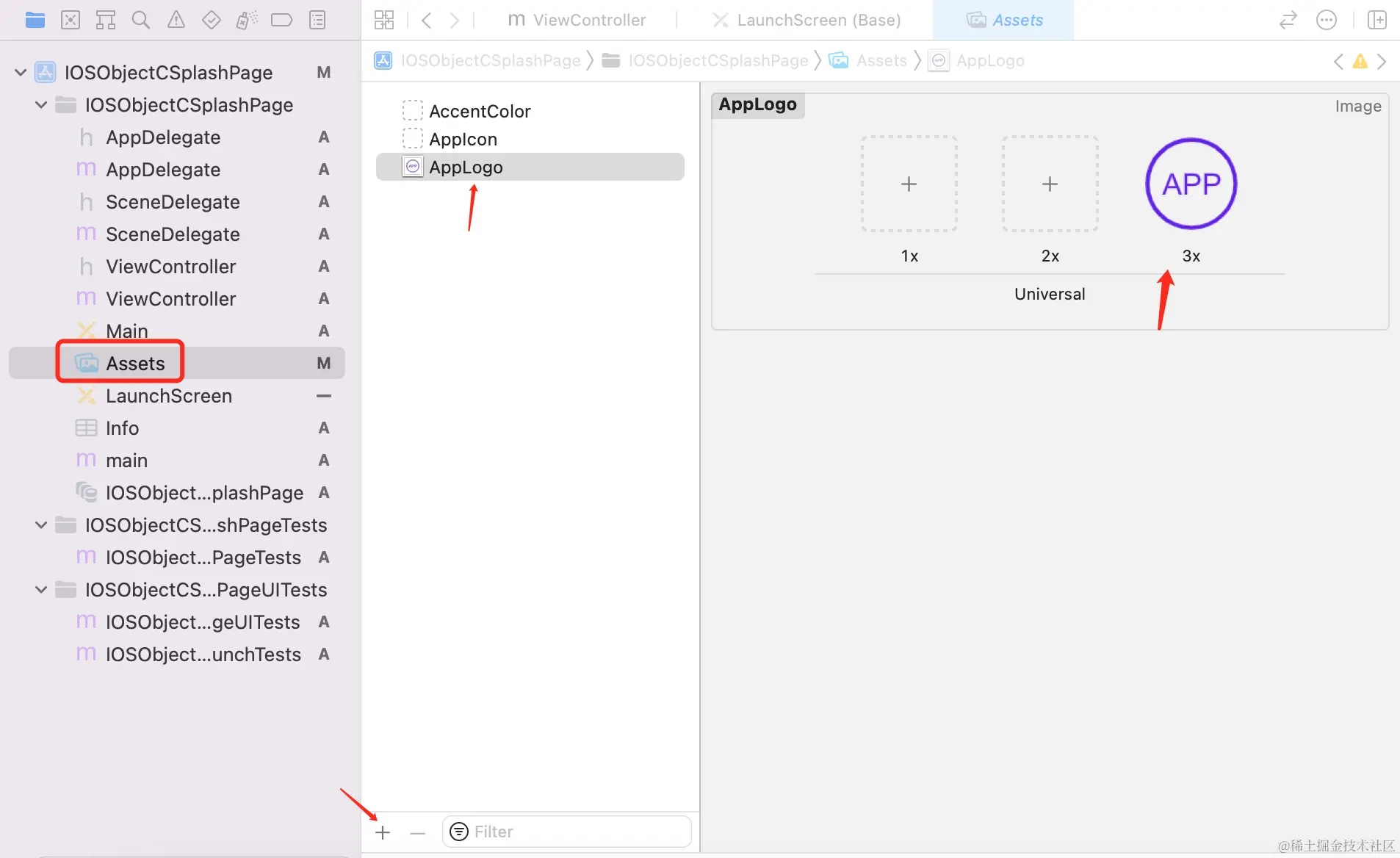Open the Test navigator diamond icon
This screenshot has height=858, width=1400.
212,20
